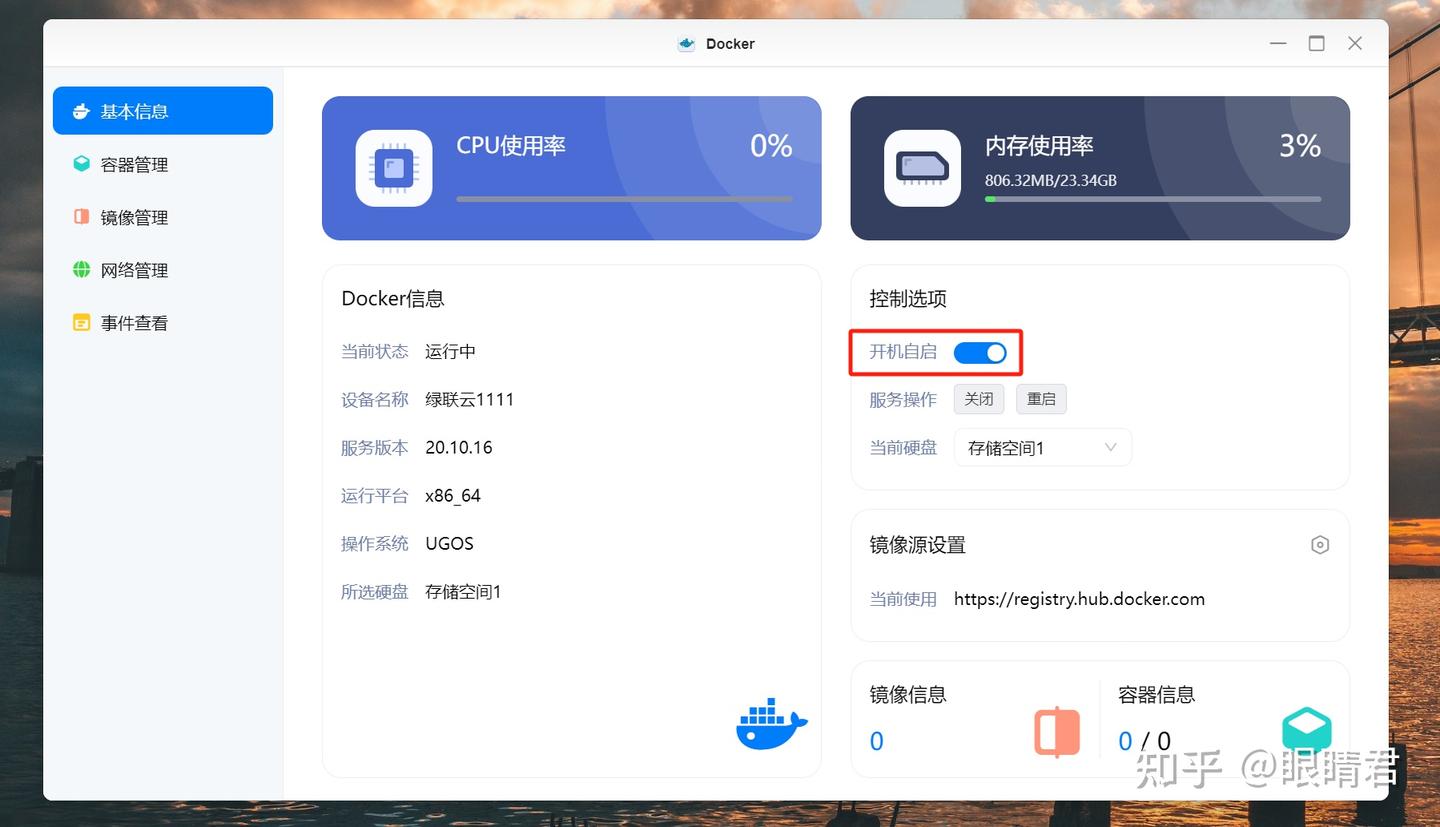Screen dimensions: 1440x827
Task: Click the CPU usage progress bar
Action: click(x=624, y=199)
